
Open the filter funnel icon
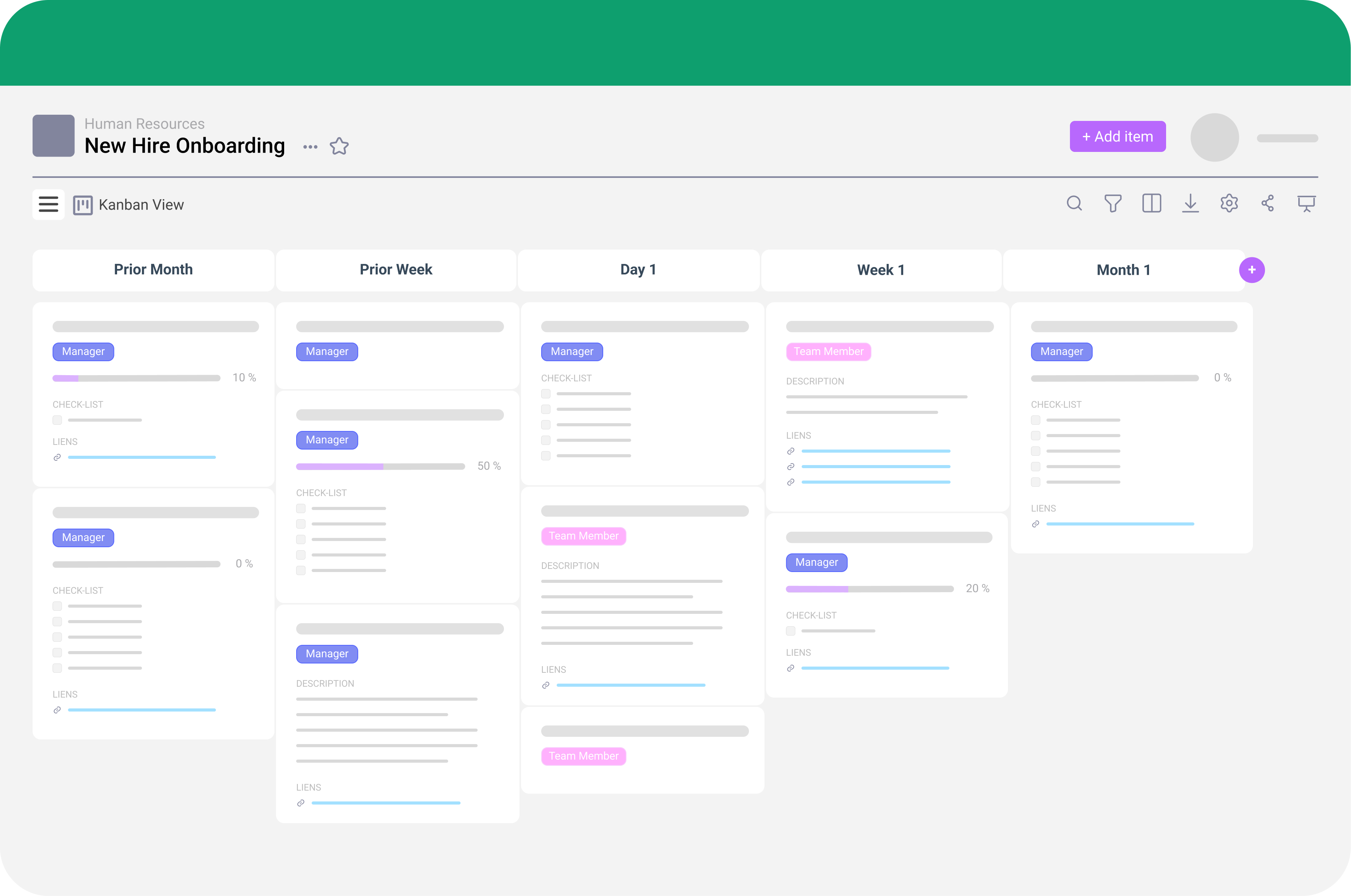tap(1113, 203)
